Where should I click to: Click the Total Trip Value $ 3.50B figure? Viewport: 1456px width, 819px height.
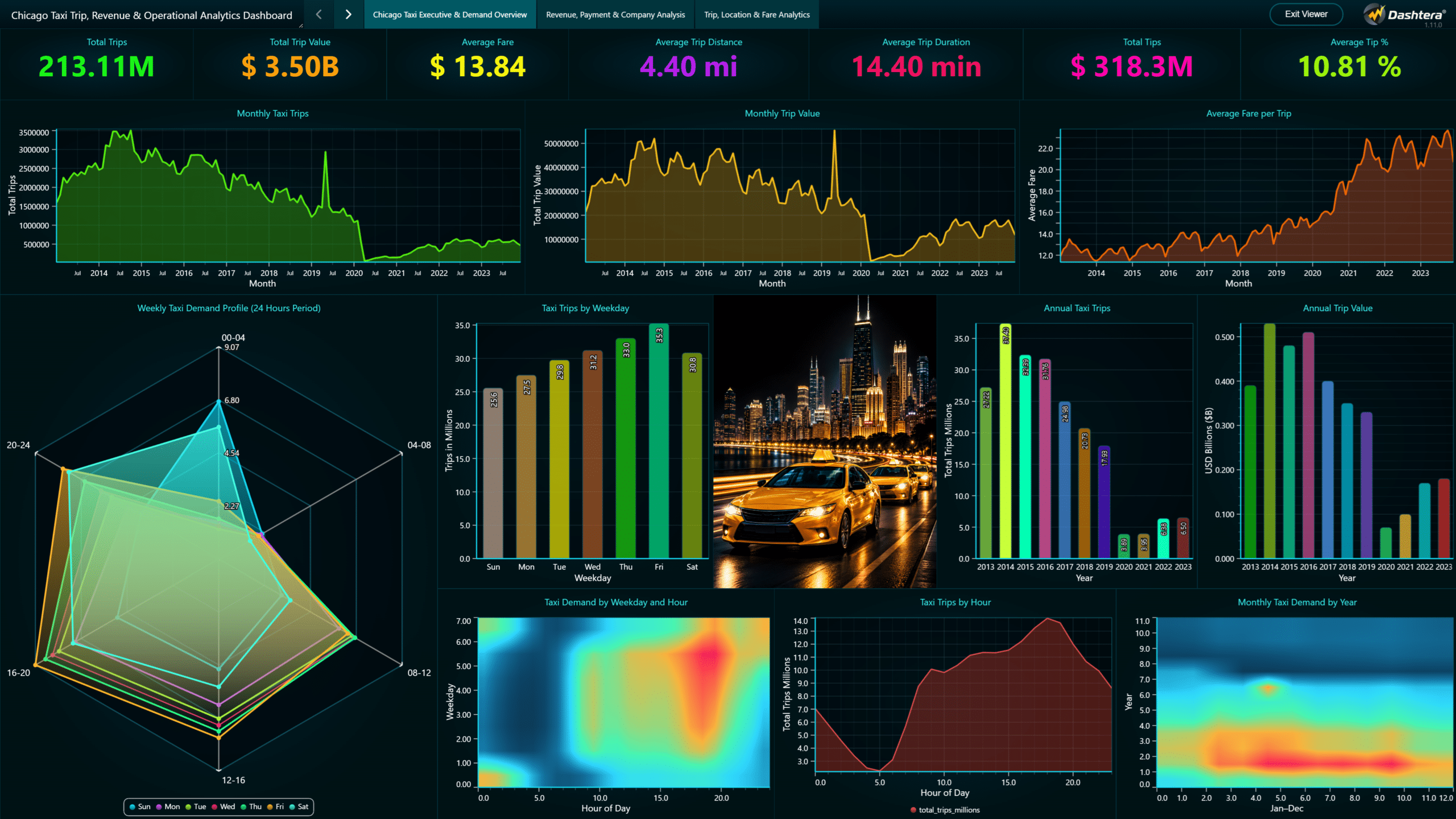coord(290,67)
